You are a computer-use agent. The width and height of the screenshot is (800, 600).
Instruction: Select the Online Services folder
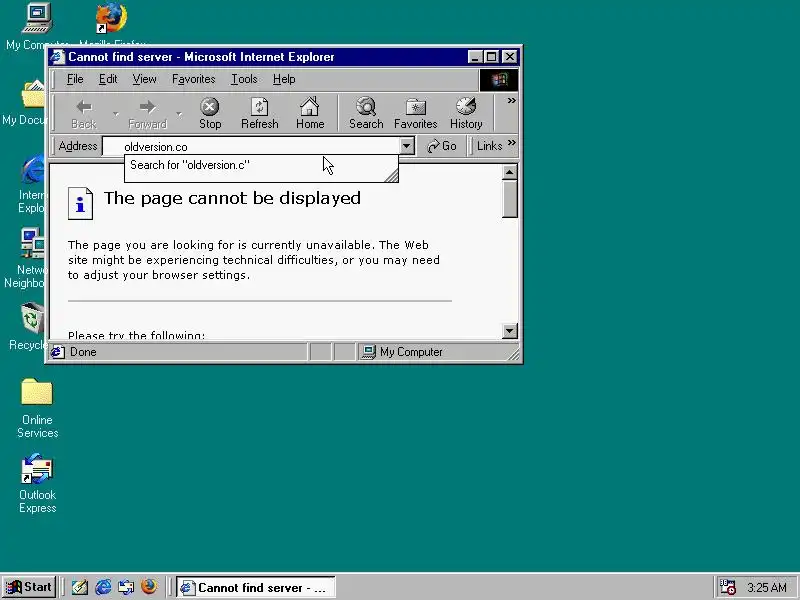tap(37, 408)
